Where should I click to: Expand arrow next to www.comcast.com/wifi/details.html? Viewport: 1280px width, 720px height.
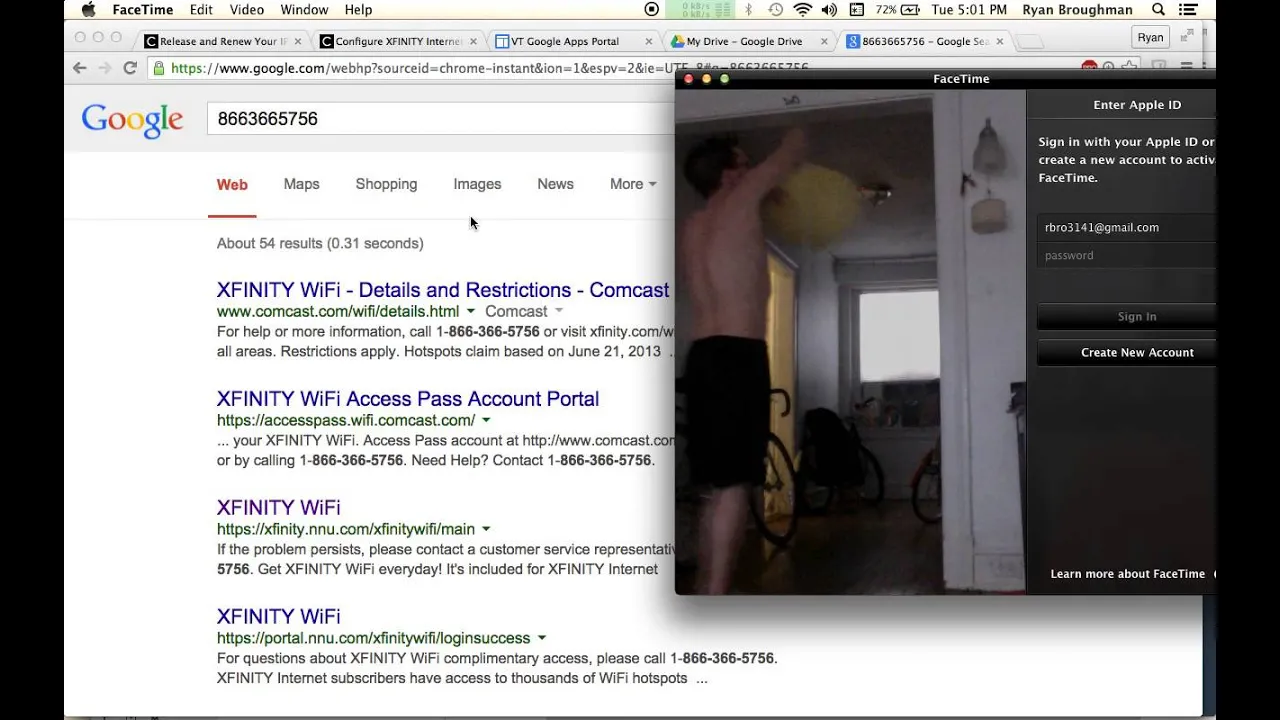click(x=471, y=311)
